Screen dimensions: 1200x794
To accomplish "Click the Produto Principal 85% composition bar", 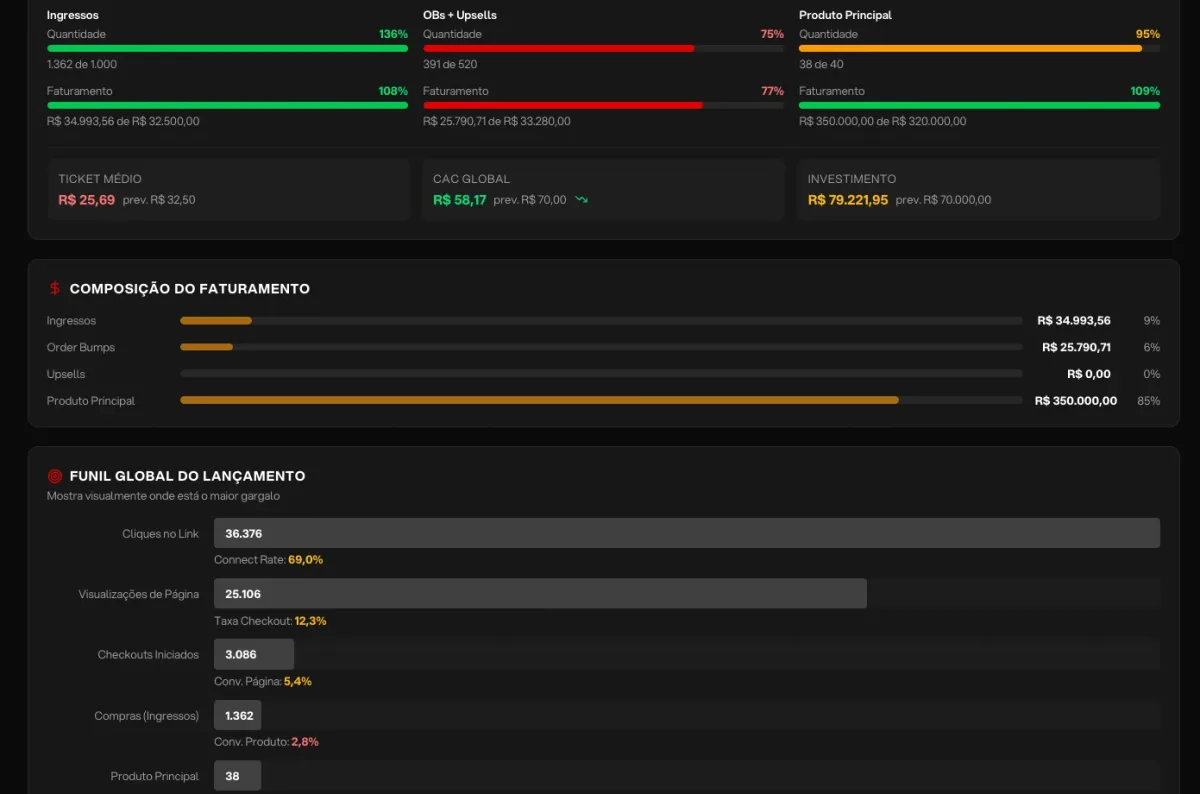I will [x=601, y=400].
